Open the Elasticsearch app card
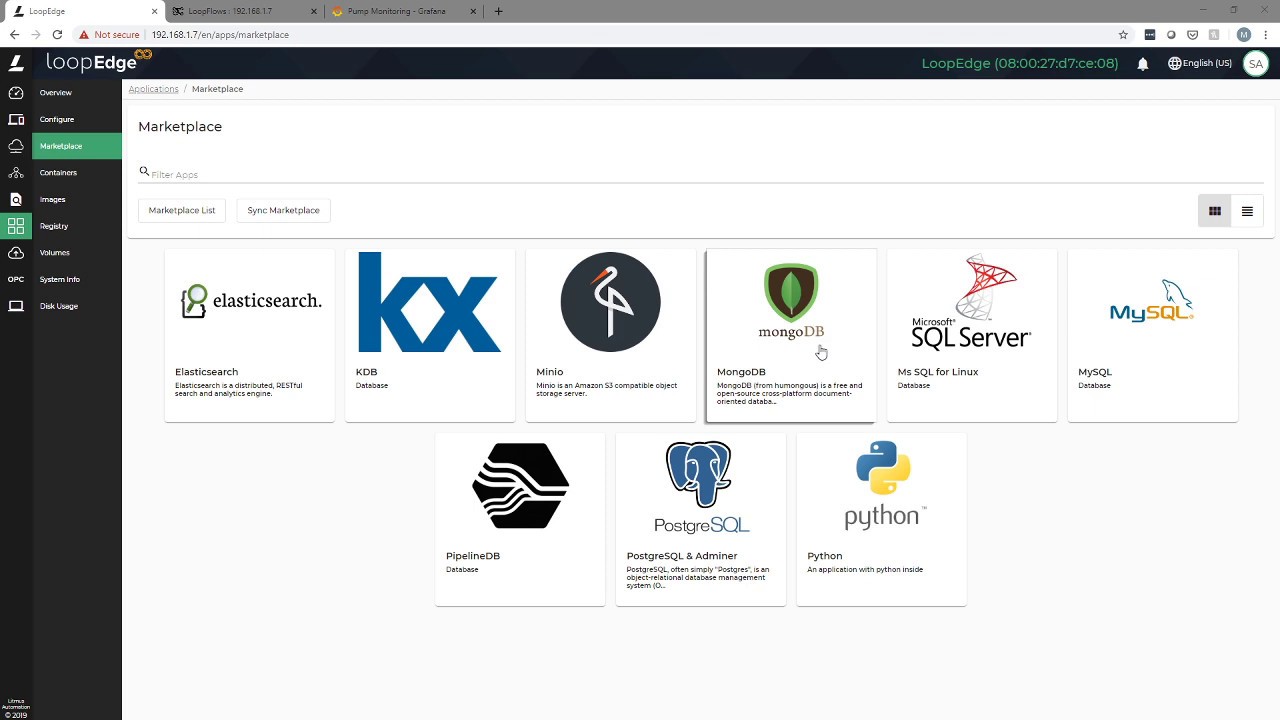This screenshot has width=1280, height=720. click(x=250, y=336)
